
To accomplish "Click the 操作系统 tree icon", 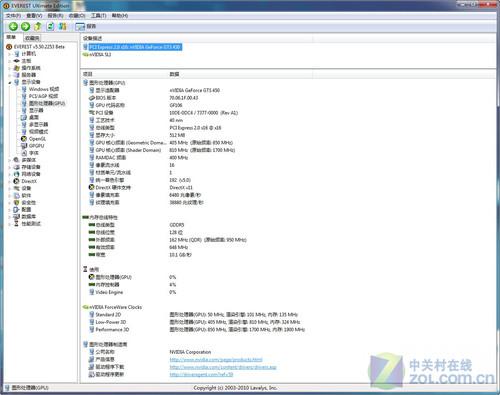I will click(x=16, y=68).
